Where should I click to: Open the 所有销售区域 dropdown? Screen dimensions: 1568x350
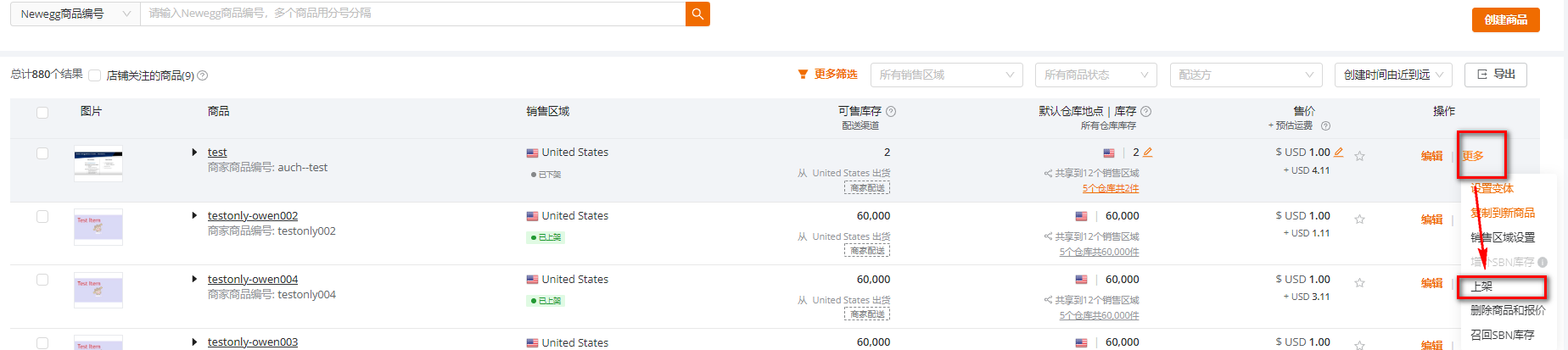(x=946, y=75)
